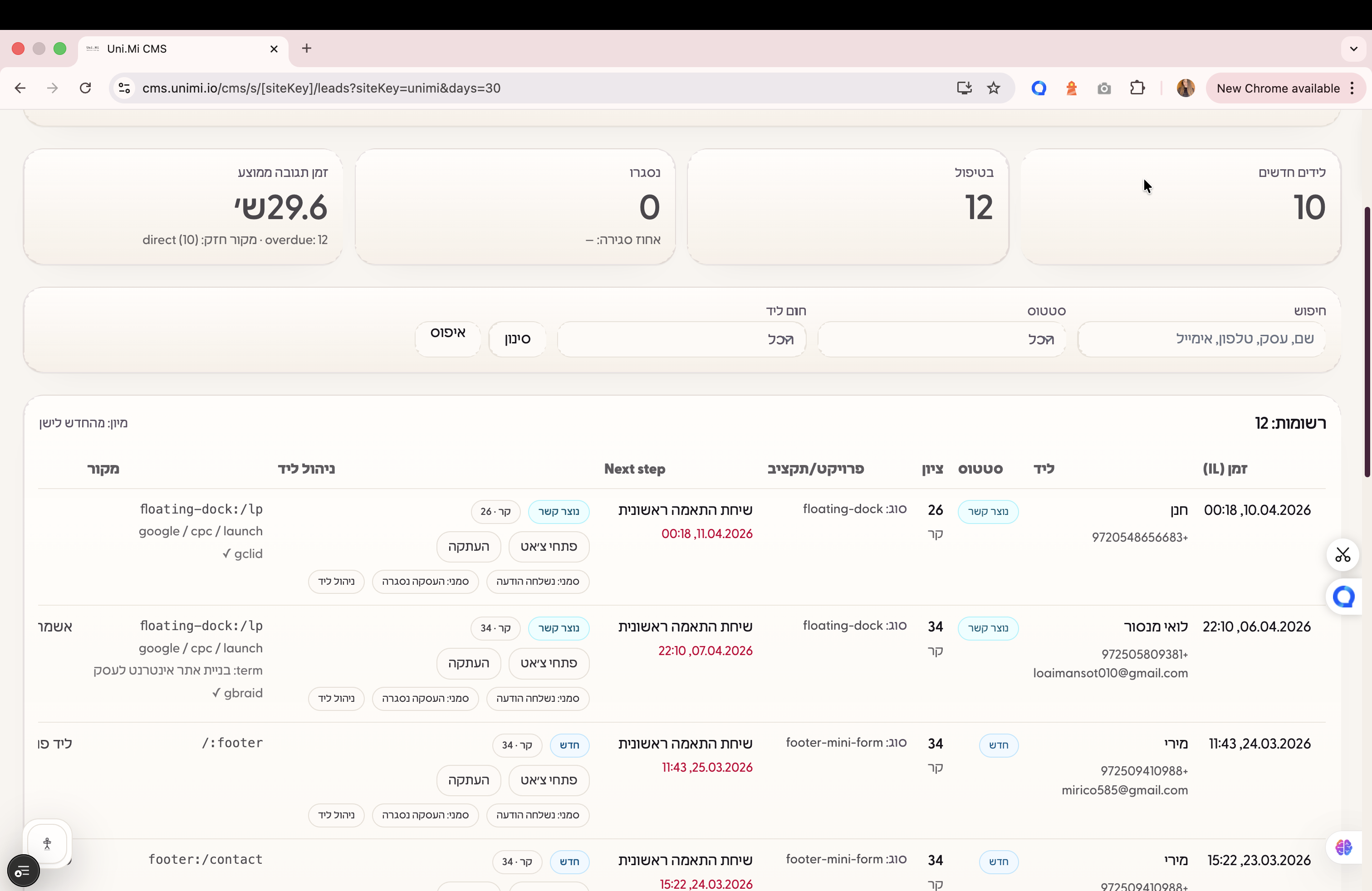Open the blue circle chat widget on right
The width and height of the screenshot is (1372, 891).
coord(1344,597)
